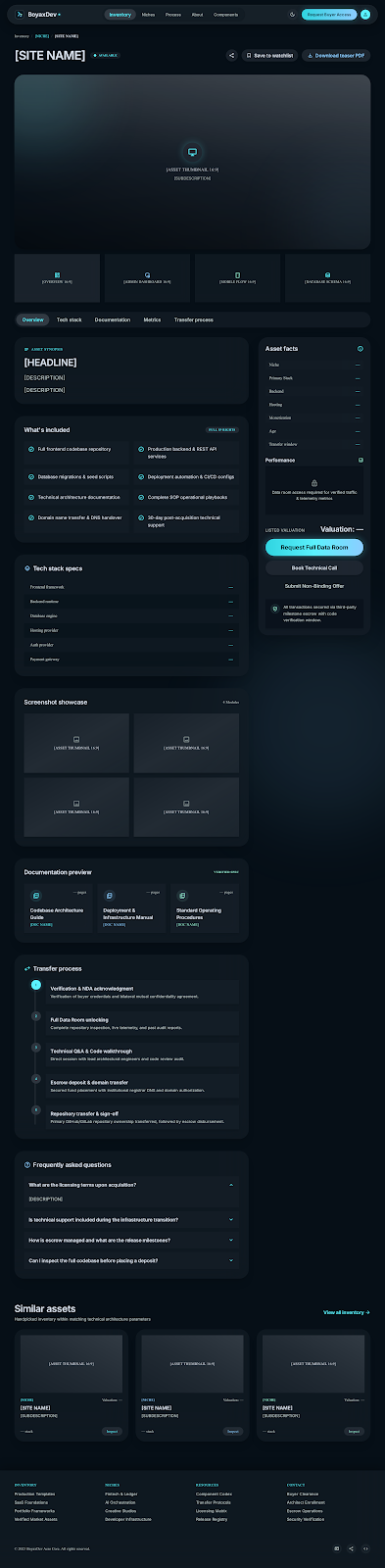Switch to the Overview tab
Image resolution: width=385 pixels, height=1568 pixels.
(33, 319)
